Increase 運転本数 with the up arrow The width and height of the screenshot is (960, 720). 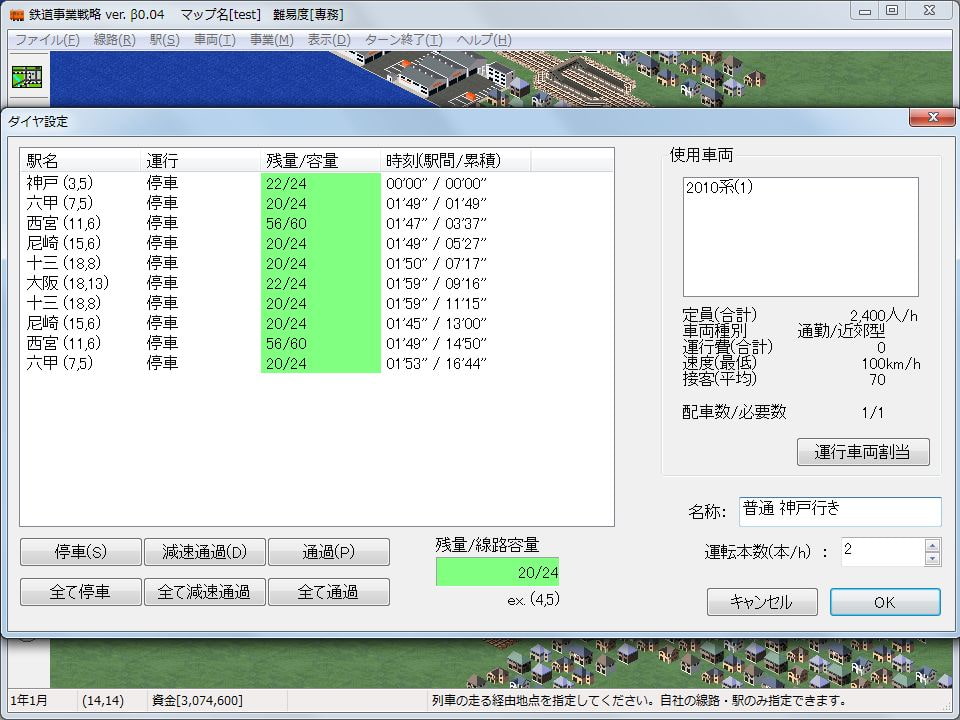pyautogui.click(x=932, y=545)
